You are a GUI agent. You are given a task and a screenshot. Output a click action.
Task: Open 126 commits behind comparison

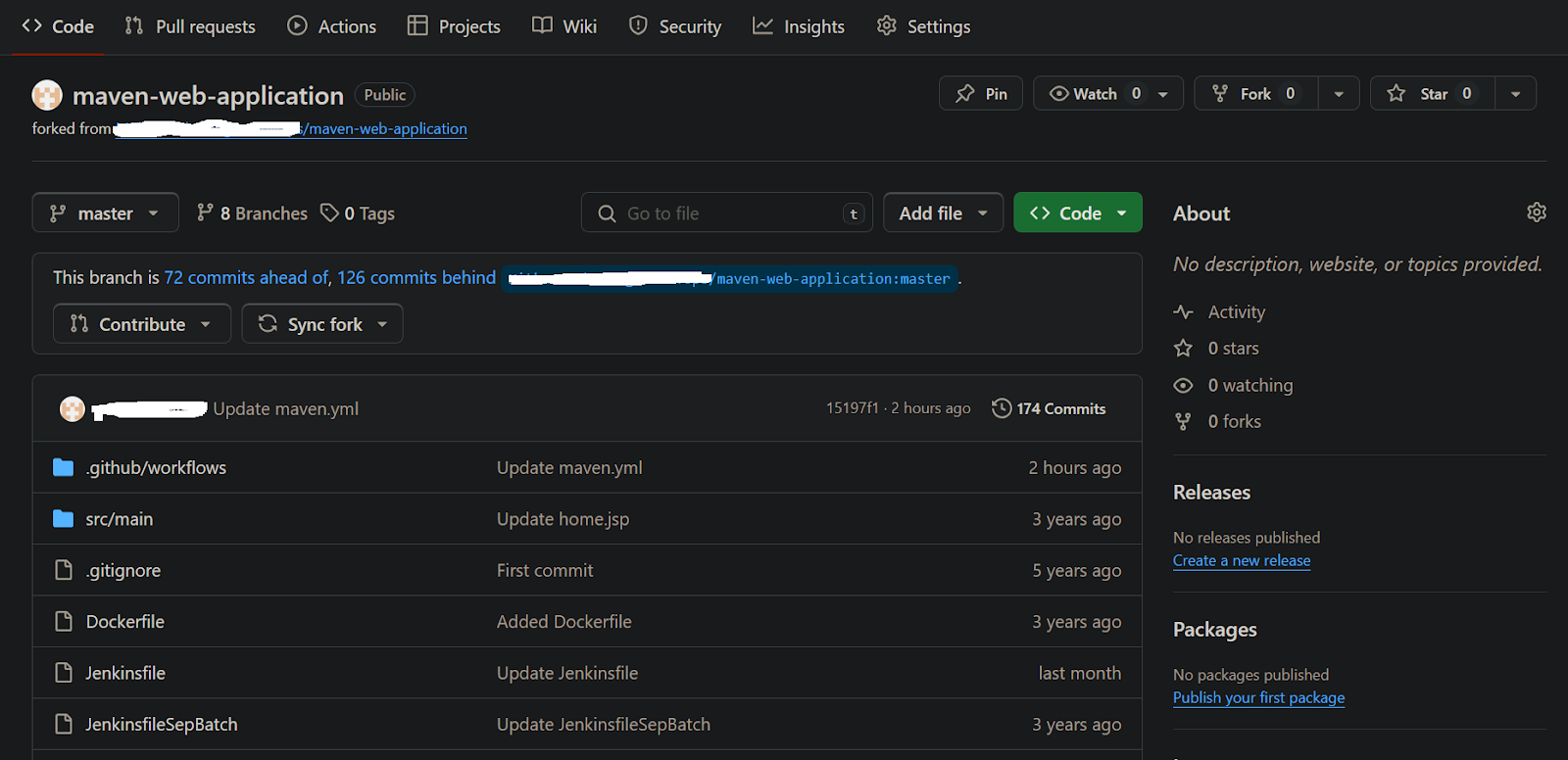tap(416, 277)
